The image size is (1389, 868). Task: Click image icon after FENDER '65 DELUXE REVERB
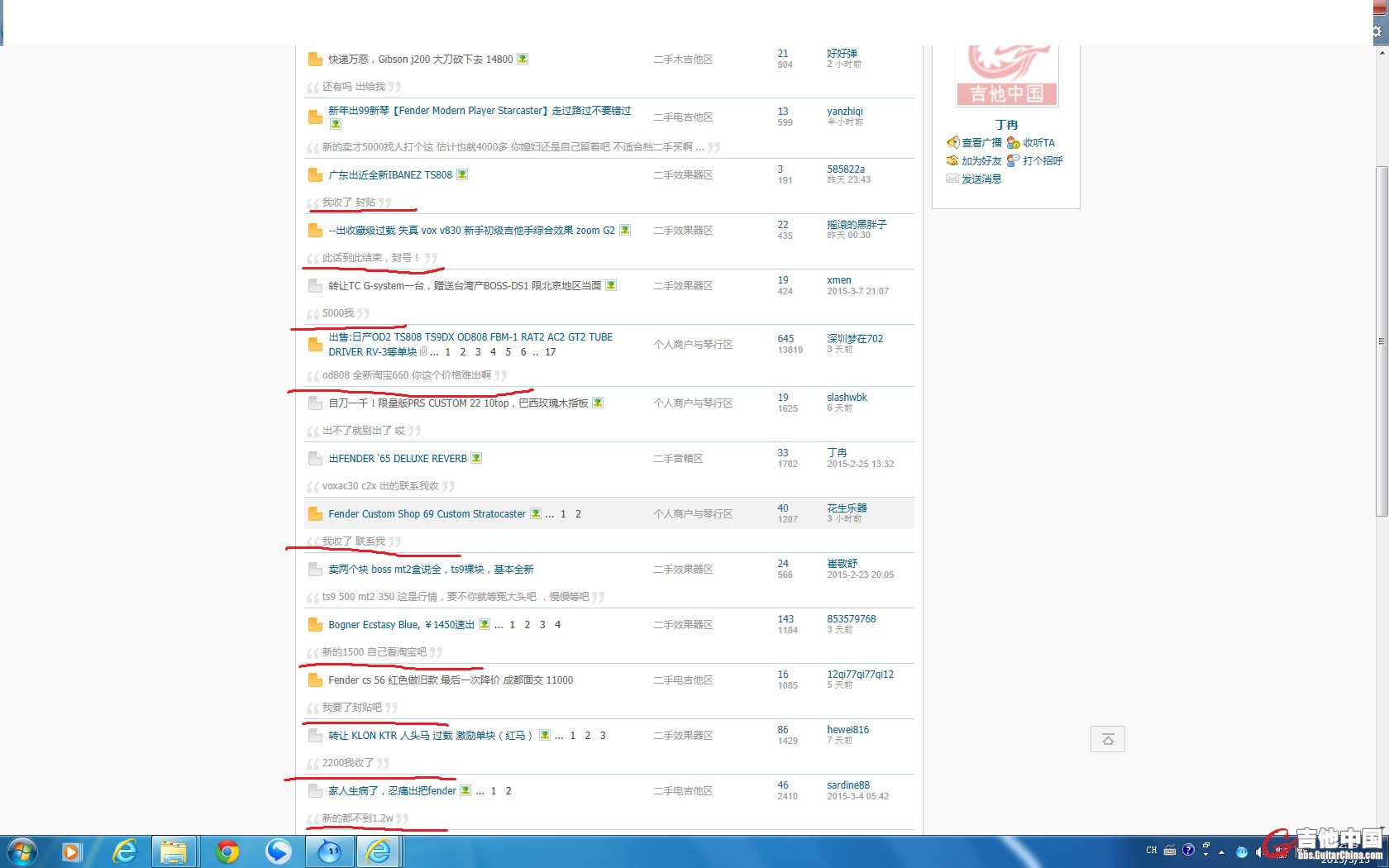(x=476, y=458)
